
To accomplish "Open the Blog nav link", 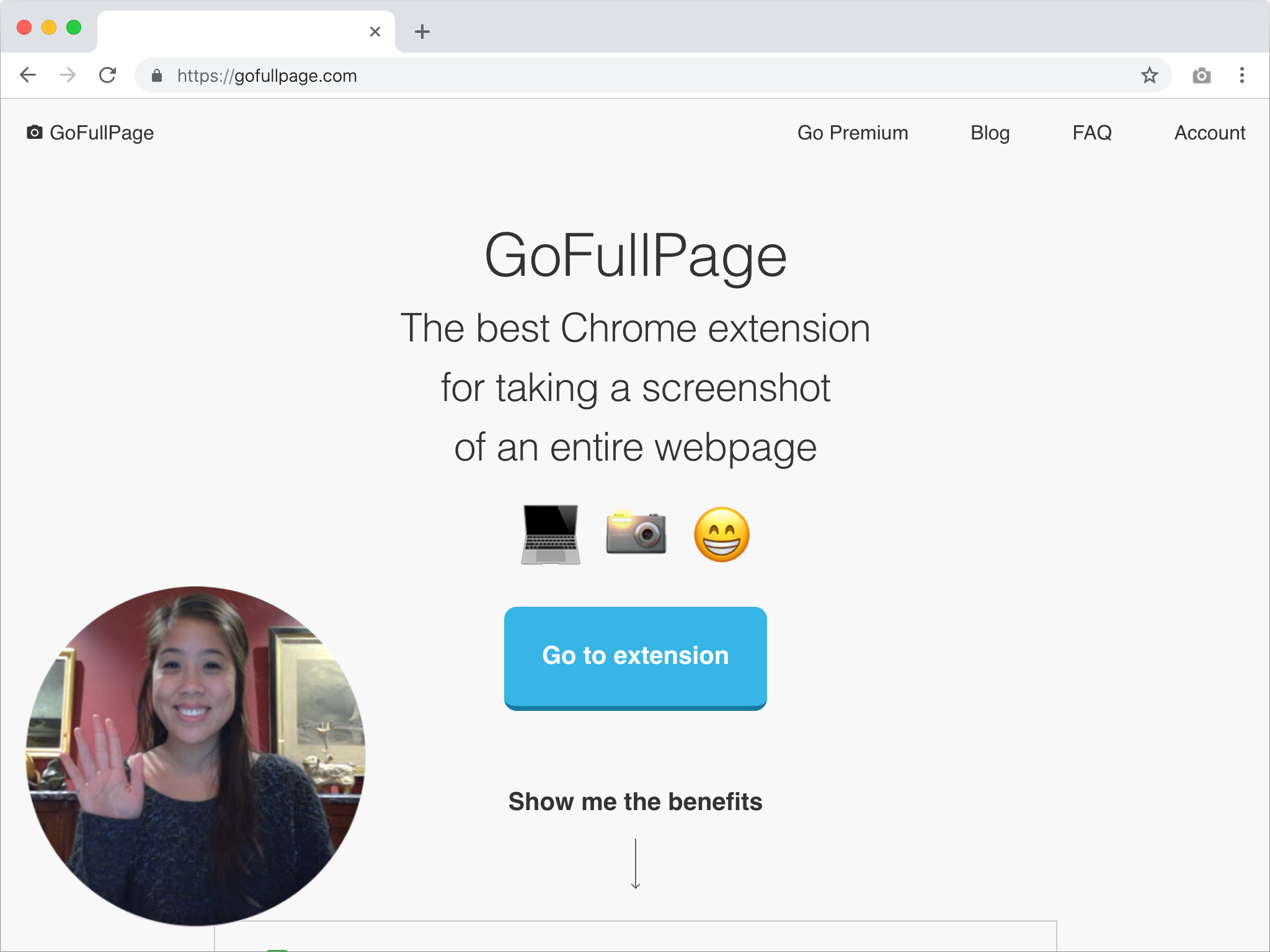I will [990, 133].
